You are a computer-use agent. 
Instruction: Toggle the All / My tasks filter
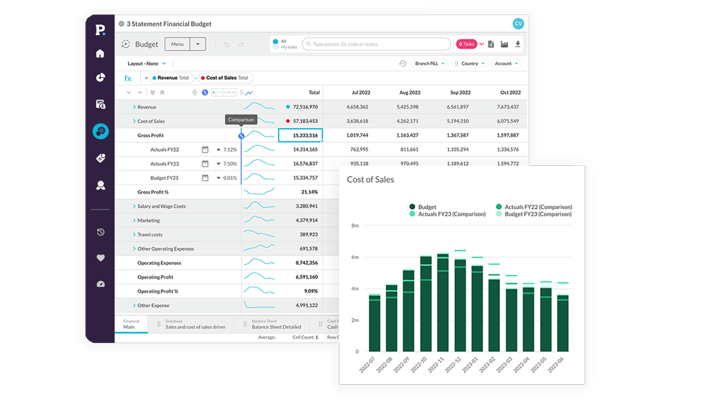(277, 44)
